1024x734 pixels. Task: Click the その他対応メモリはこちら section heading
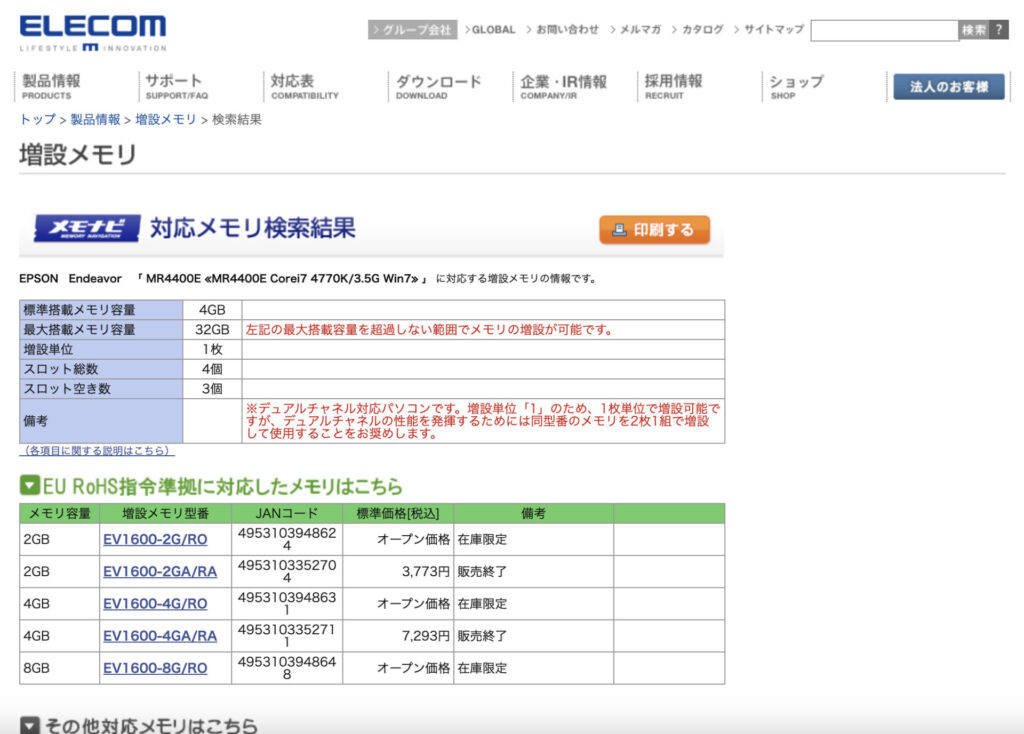151,726
